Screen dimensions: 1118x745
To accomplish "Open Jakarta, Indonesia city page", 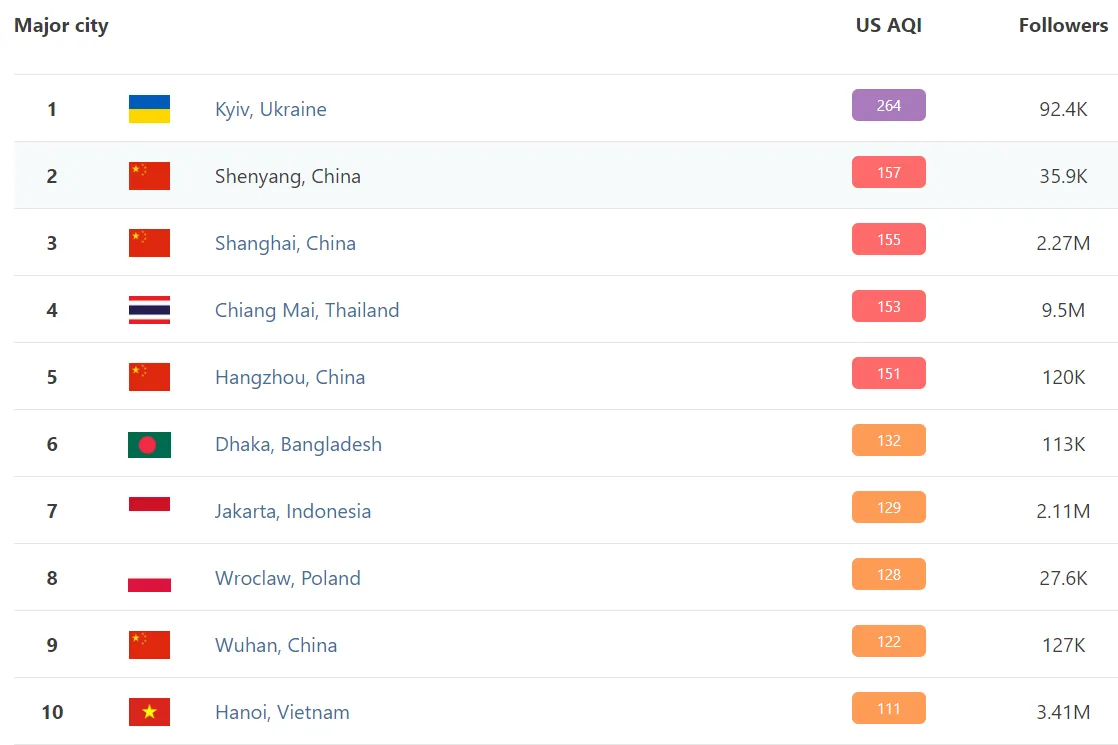I will [293, 511].
